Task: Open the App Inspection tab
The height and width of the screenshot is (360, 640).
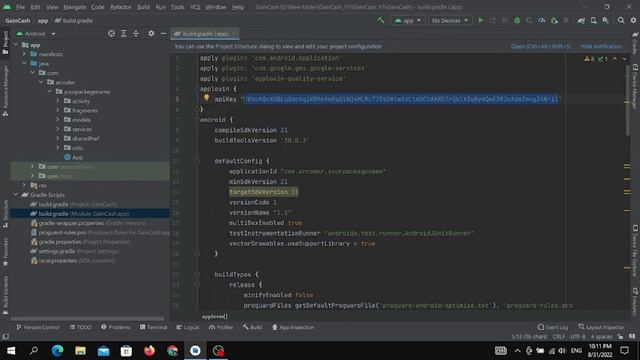Action: [x=293, y=327]
